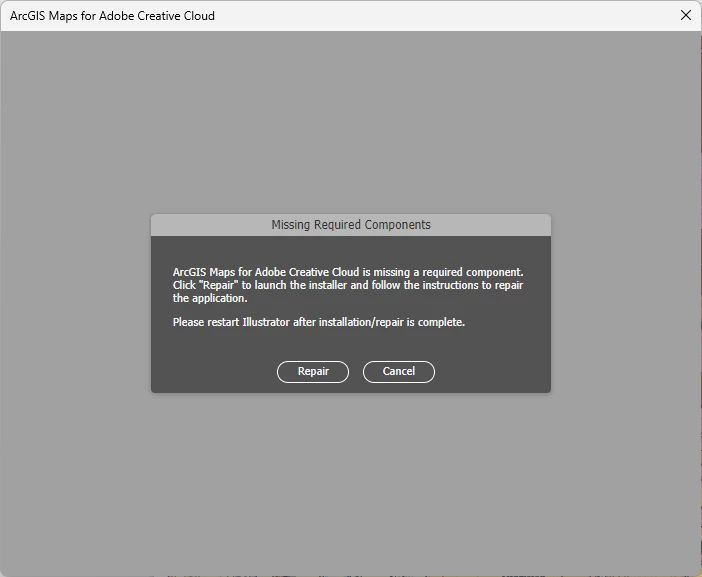Click the Repair button
The width and height of the screenshot is (702, 577).
(312, 372)
